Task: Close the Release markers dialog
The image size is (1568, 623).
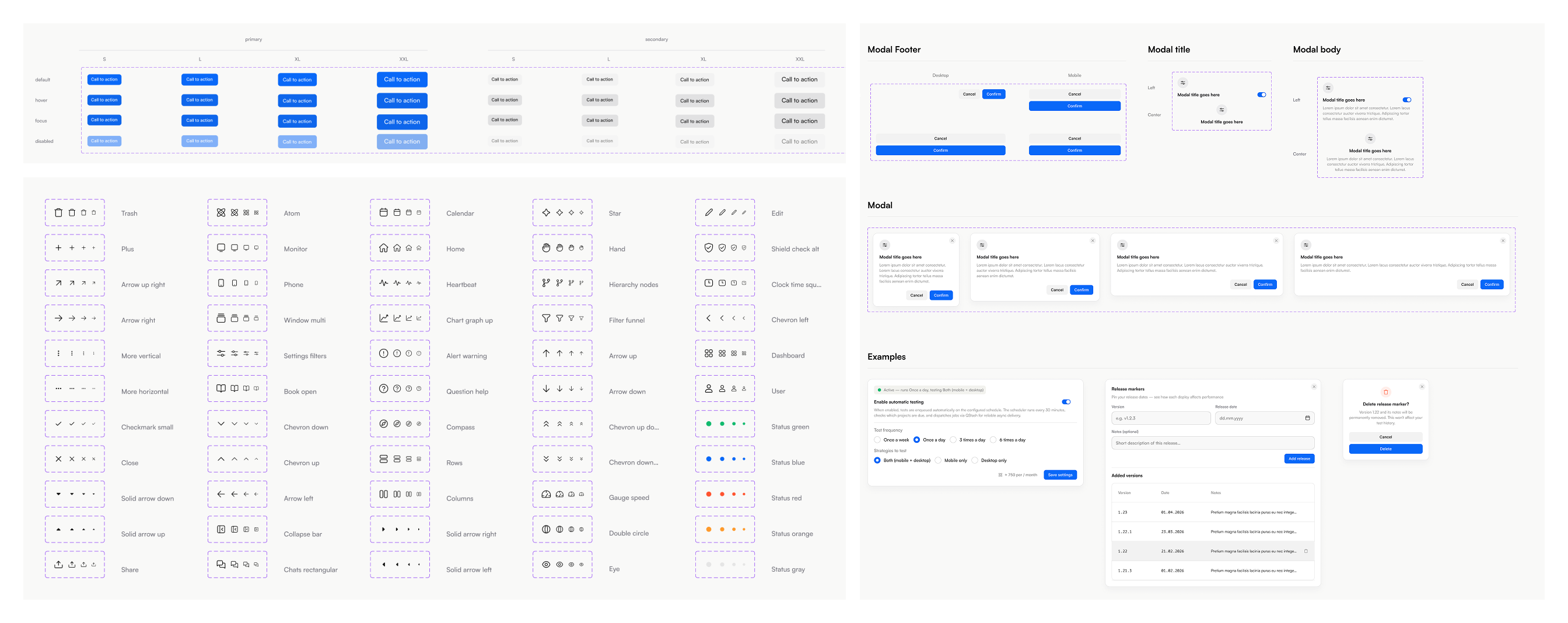Action: tap(1314, 387)
